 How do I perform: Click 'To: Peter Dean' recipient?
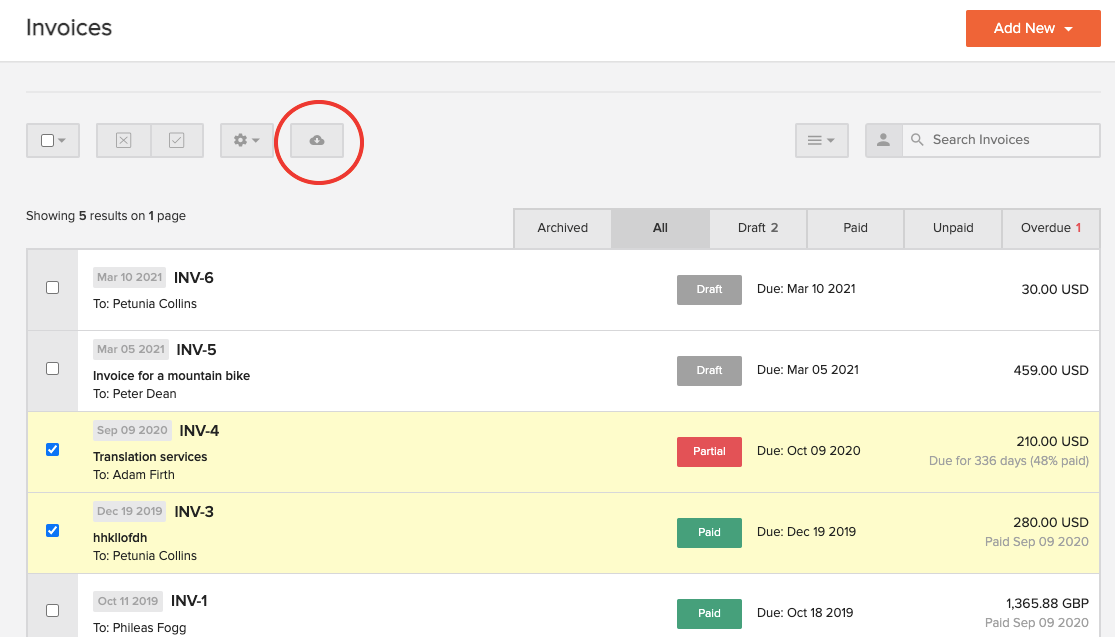(134, 394)
